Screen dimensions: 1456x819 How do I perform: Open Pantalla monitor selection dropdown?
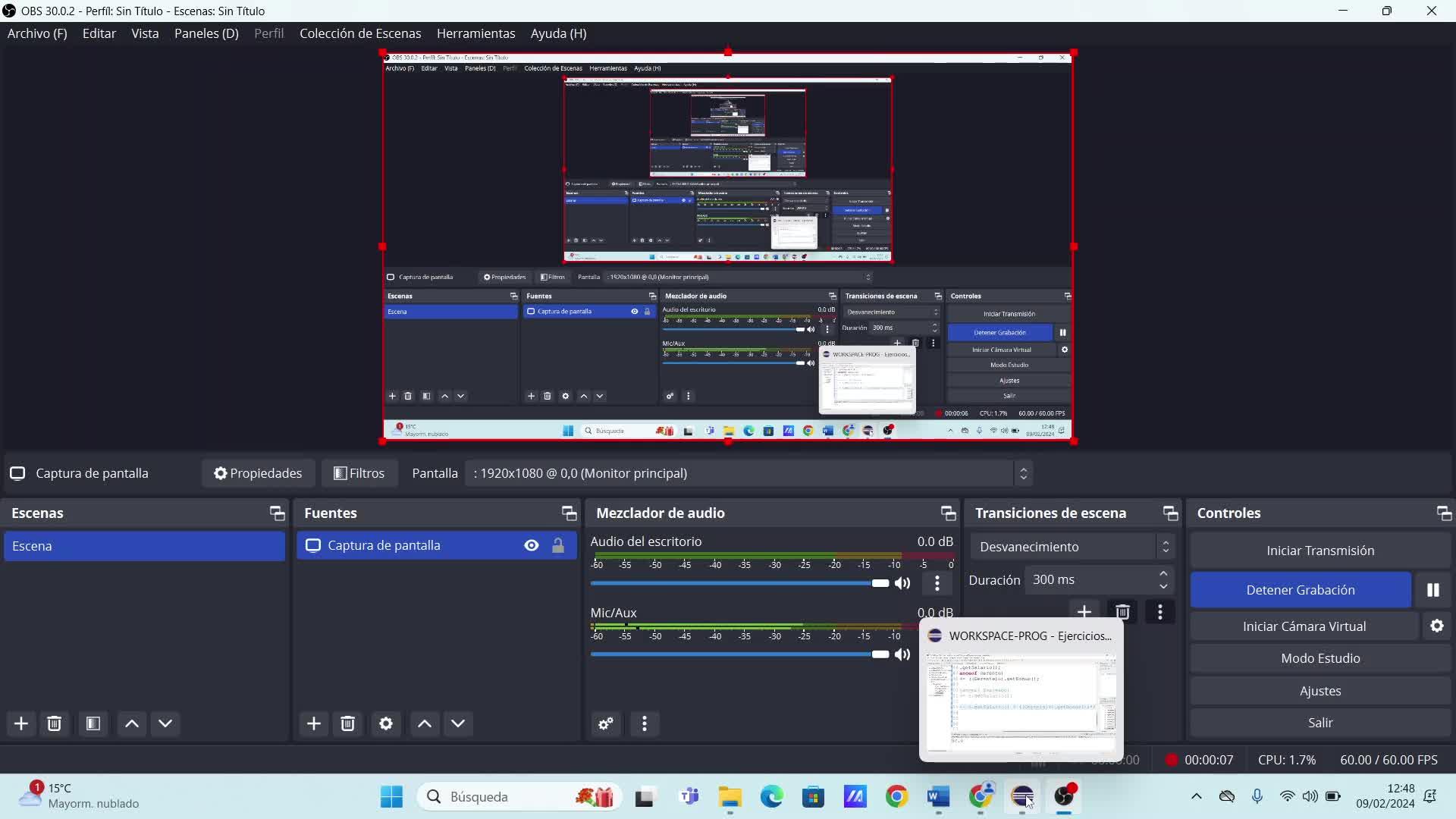748,473
